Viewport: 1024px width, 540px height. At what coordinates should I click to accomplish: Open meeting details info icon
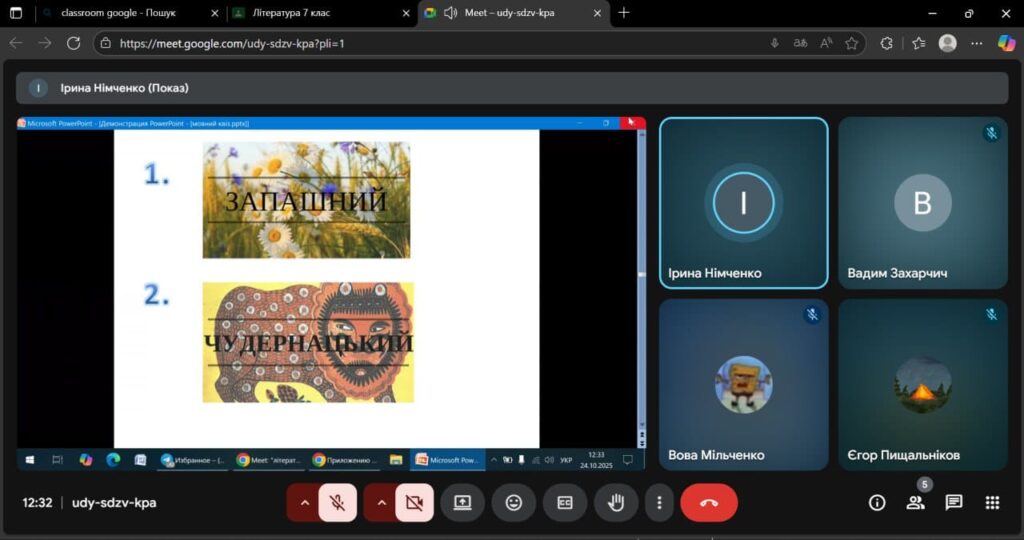[x=877, y=503]
